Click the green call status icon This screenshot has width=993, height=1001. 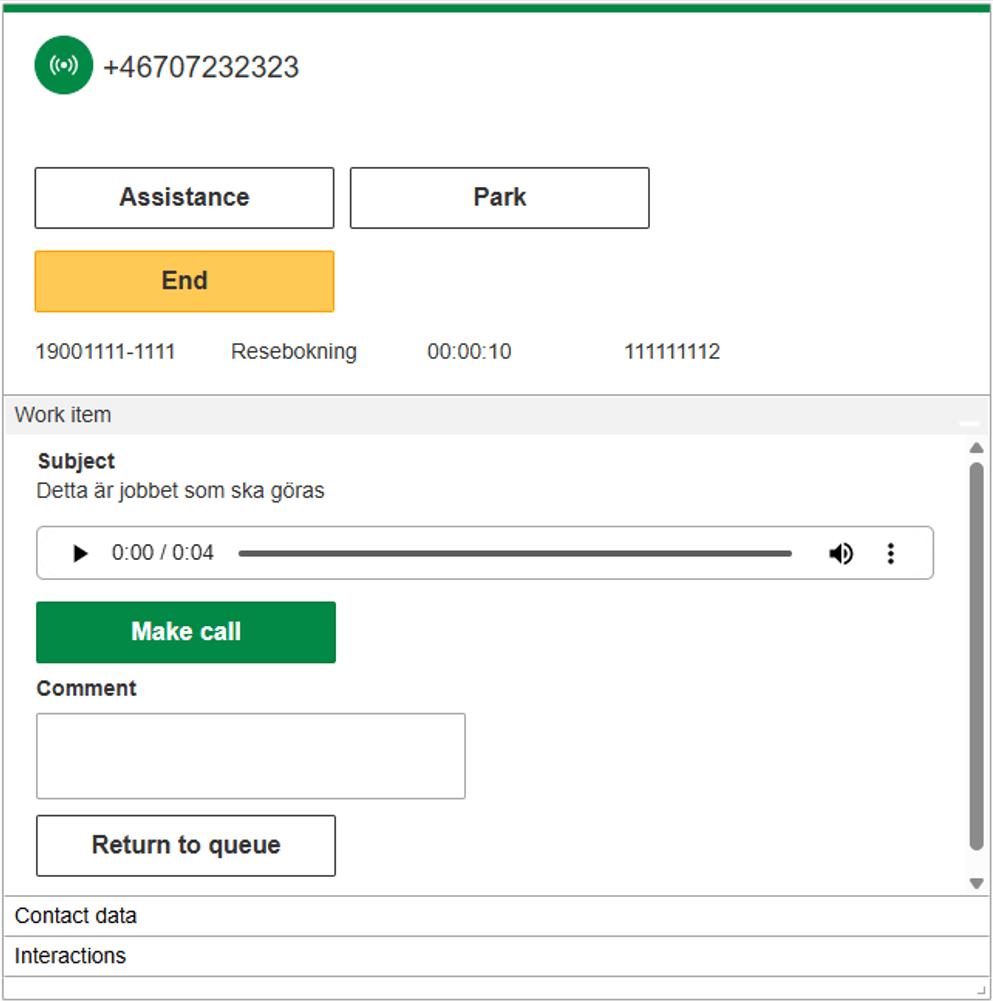pyautogui.click(x=63, y=66)
